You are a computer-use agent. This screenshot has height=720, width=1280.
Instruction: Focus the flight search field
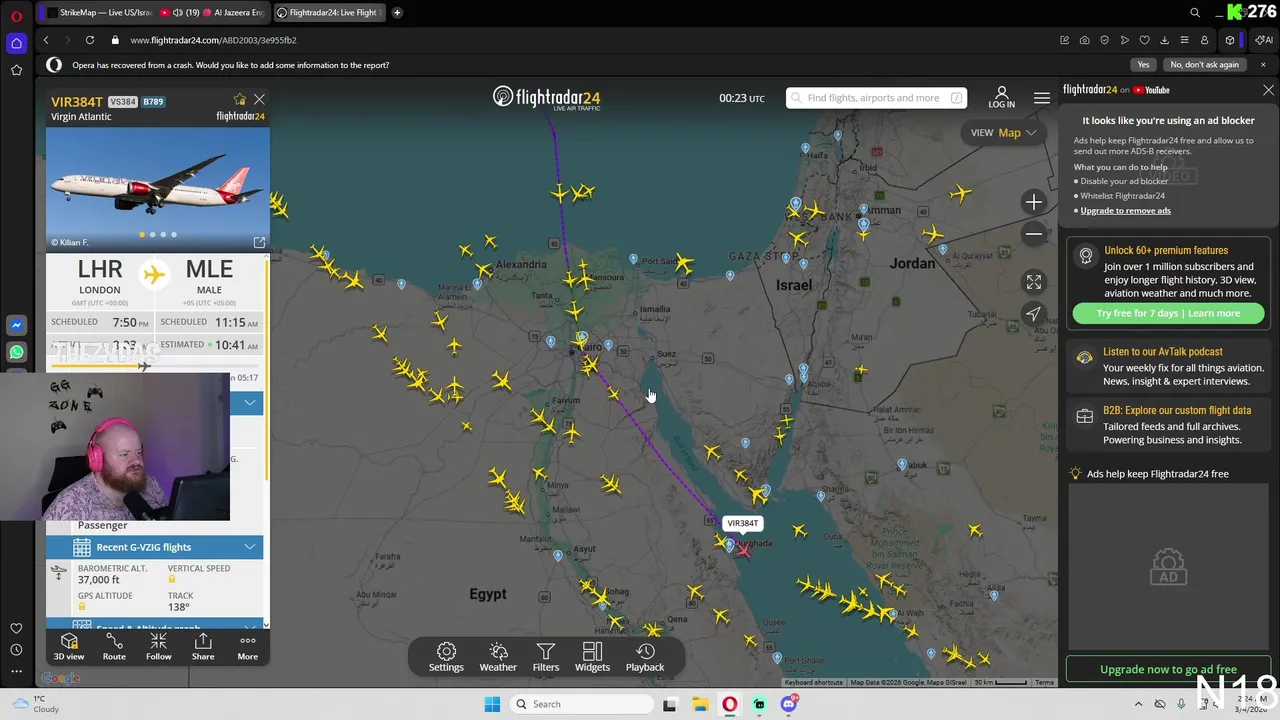click(x=876, y=98)
